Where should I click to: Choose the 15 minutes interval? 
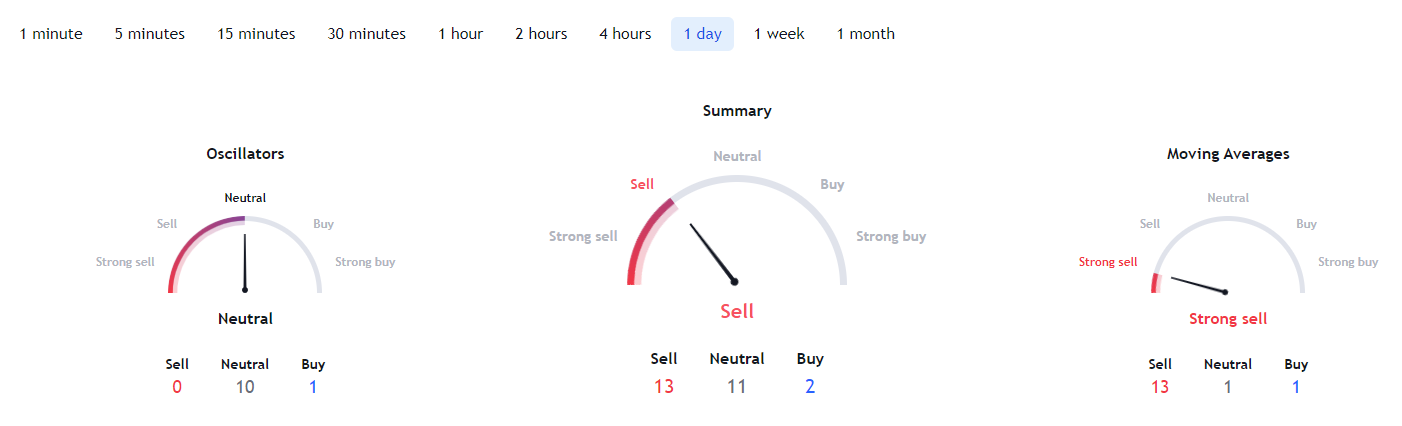257,34
